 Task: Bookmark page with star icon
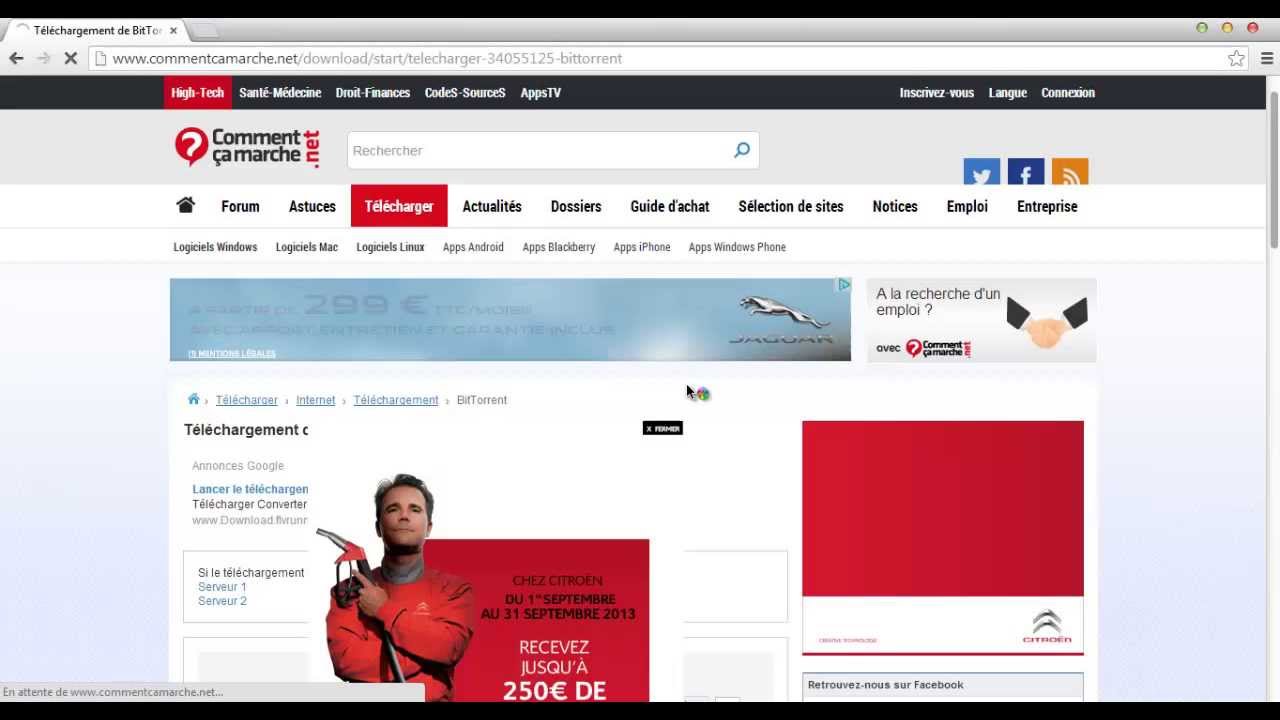click(1237, 58)
